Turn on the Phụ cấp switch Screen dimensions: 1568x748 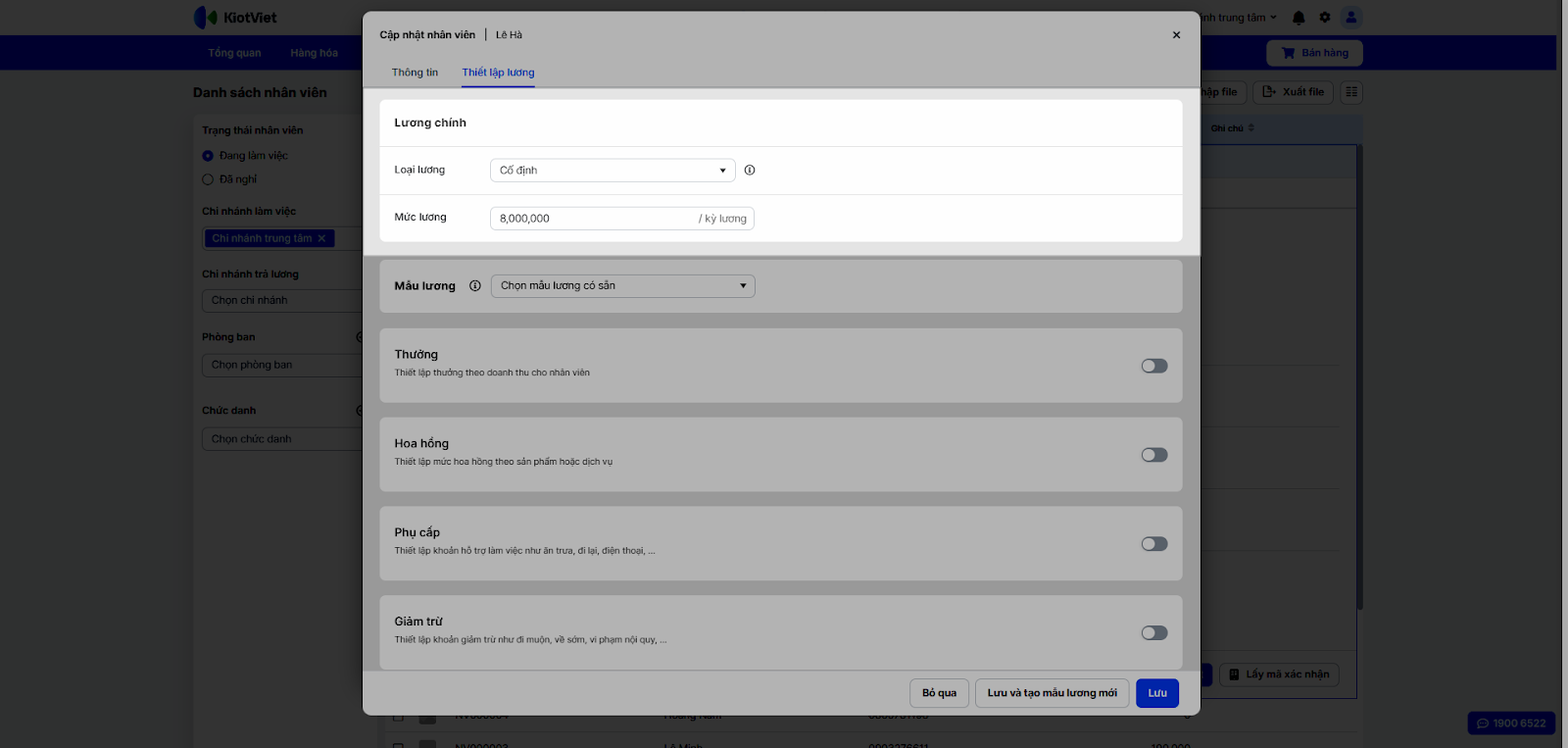1154,544
